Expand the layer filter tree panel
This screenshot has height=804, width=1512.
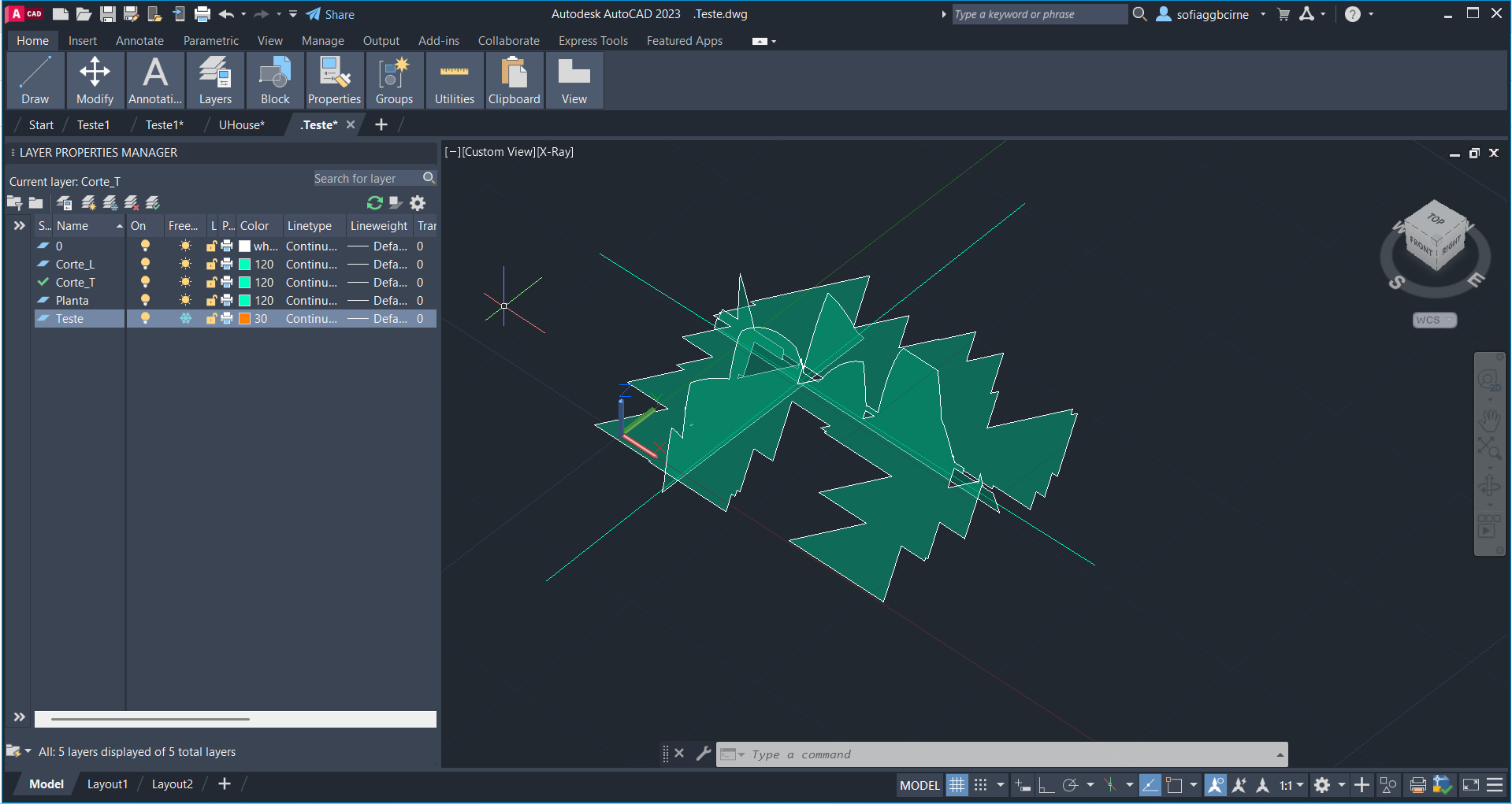click(x=20, y=226)
